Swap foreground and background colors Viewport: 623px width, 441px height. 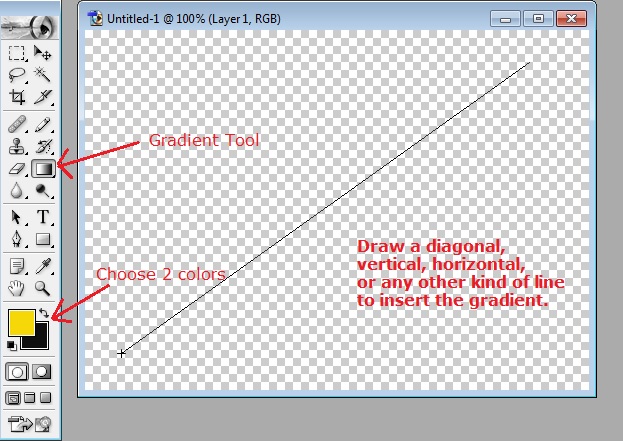[x=44, y=313]
